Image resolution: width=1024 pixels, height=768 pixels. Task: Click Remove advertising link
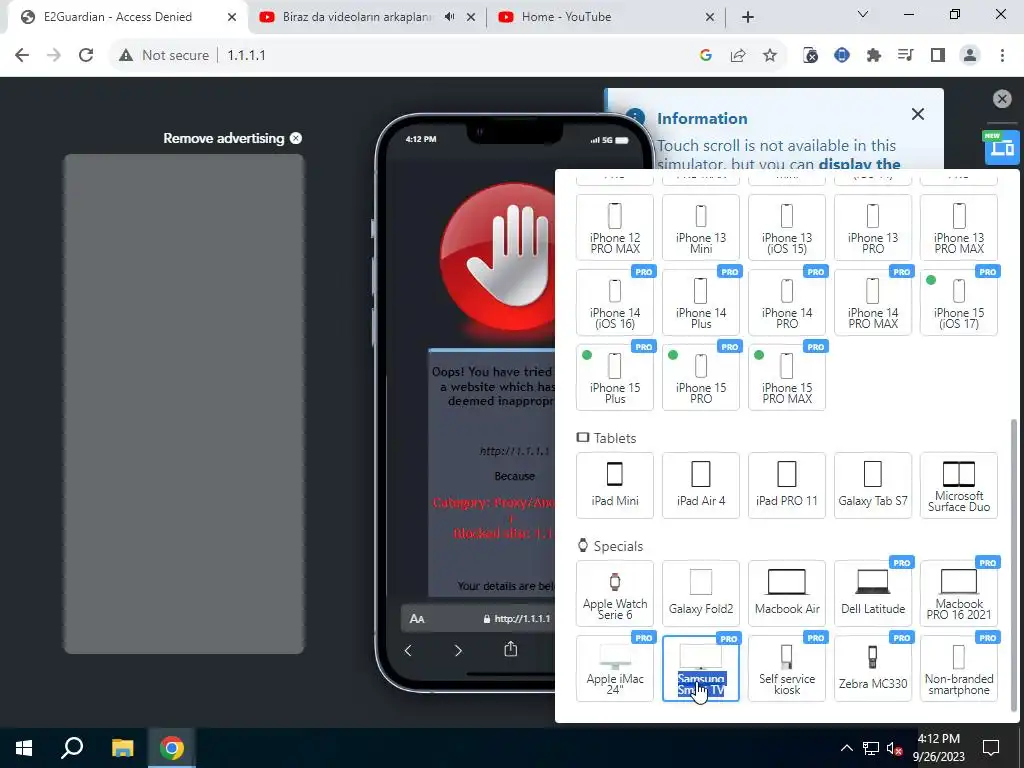click(x=232, y=138)
